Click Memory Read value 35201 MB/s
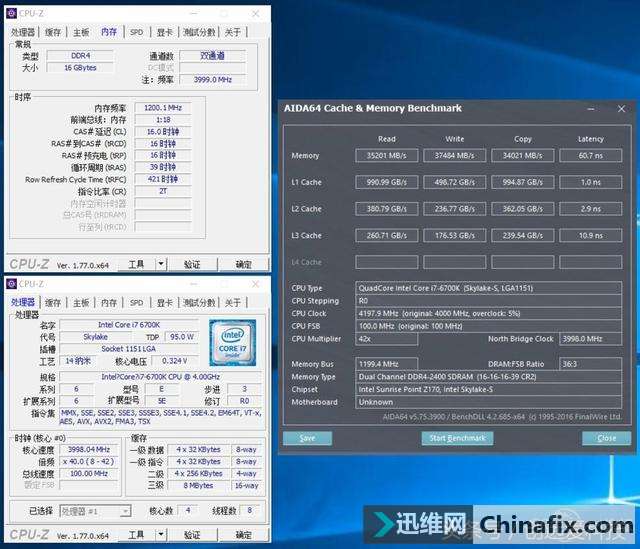 [x=387, y=156]
